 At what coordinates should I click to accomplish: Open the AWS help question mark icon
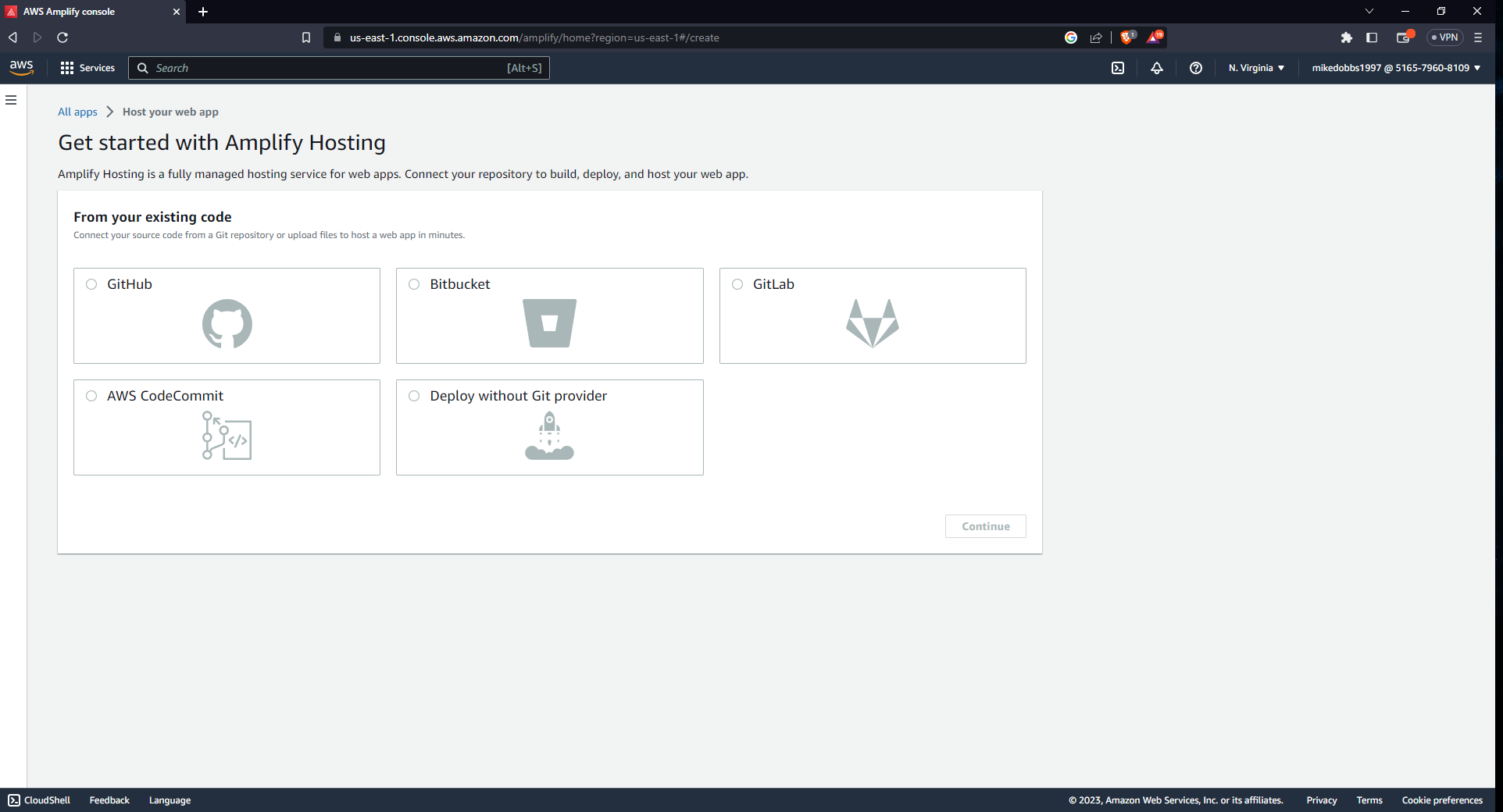(x=1195, y=68)
